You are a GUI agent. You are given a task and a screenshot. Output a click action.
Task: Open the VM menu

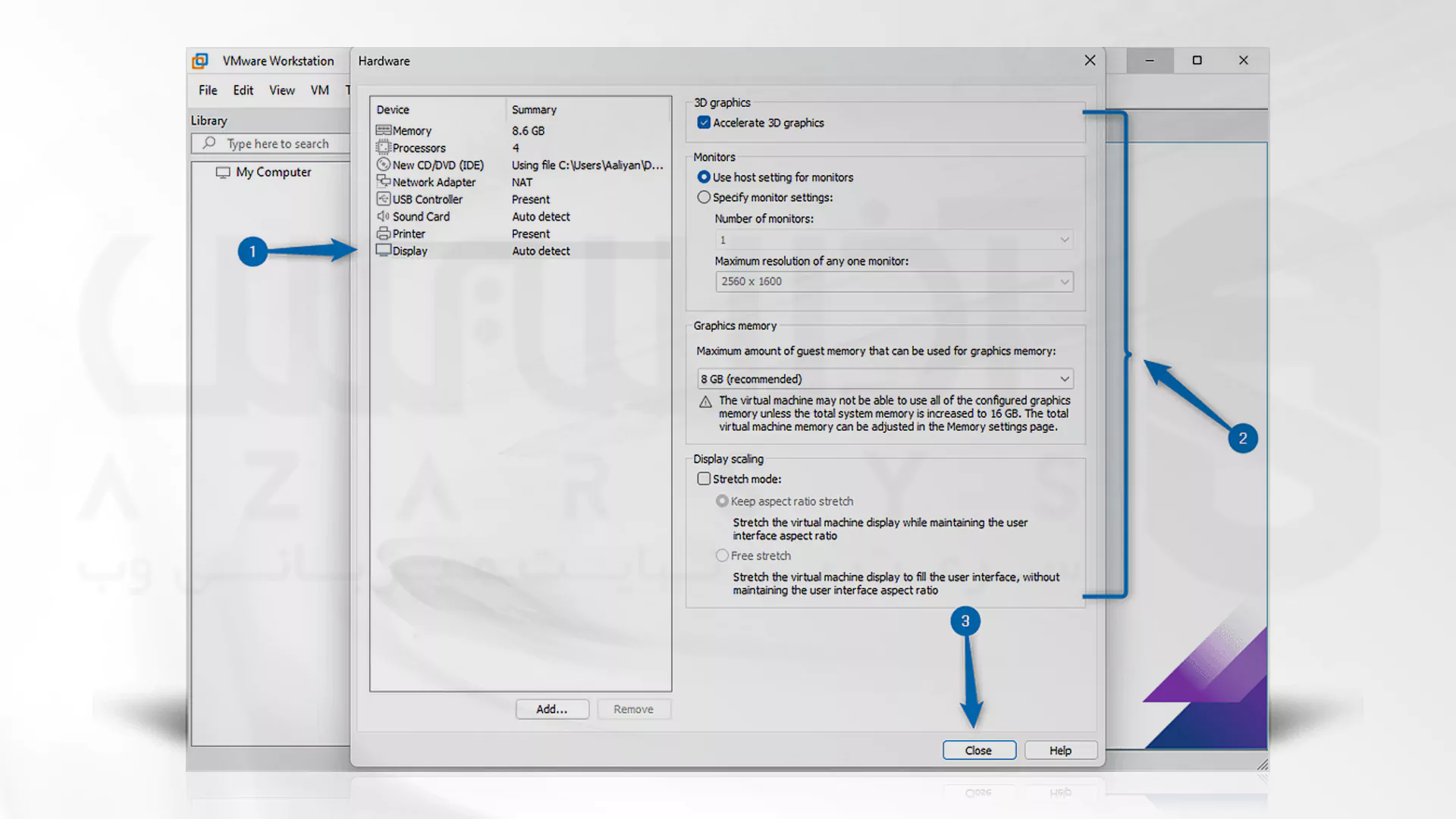(320, 90)
